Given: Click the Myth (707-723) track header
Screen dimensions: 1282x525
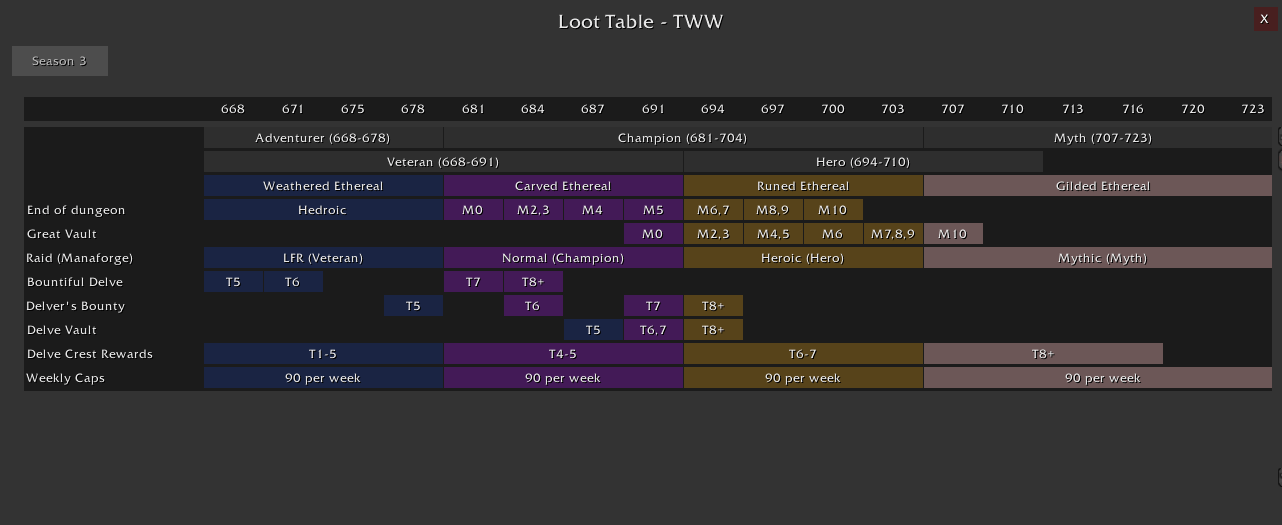Looking at the screenshot, I should pyautogui.click(x=1098, y=138).
